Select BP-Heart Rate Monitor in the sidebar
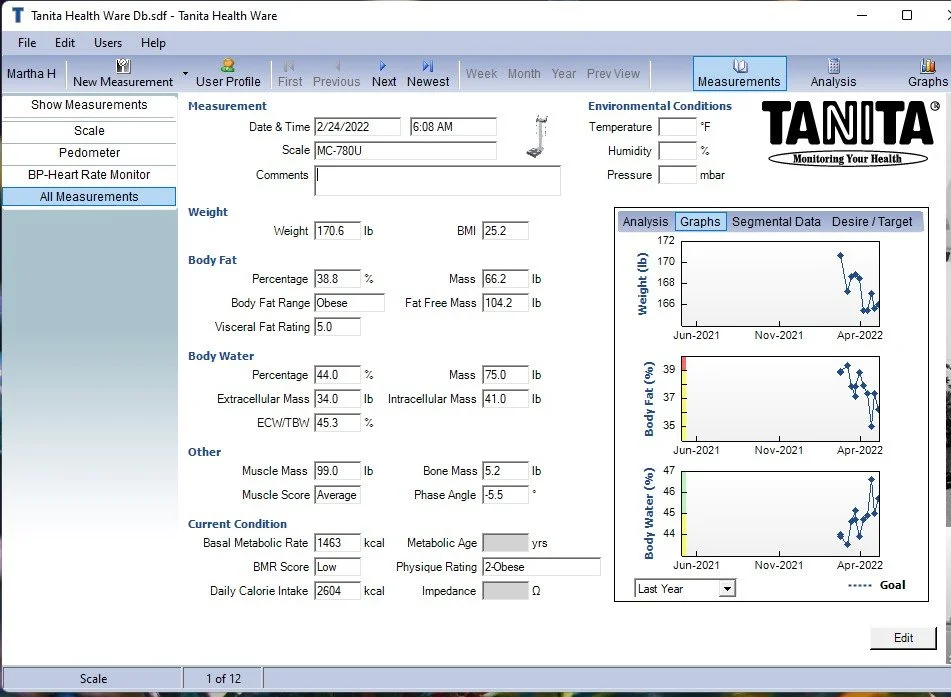951x697 pixels. click(89, 175)
